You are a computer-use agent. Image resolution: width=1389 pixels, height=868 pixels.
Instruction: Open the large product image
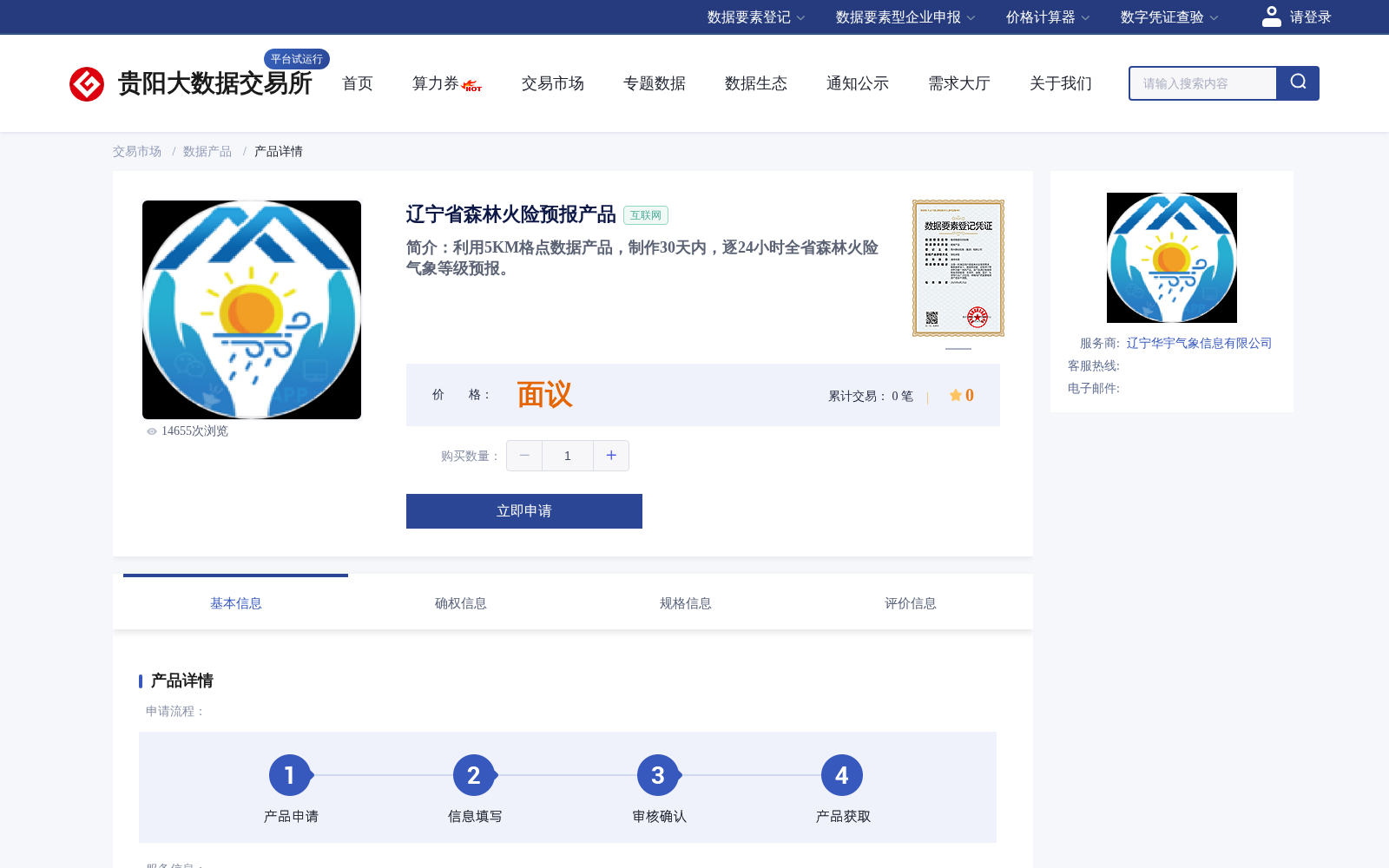tap(252, 310)
